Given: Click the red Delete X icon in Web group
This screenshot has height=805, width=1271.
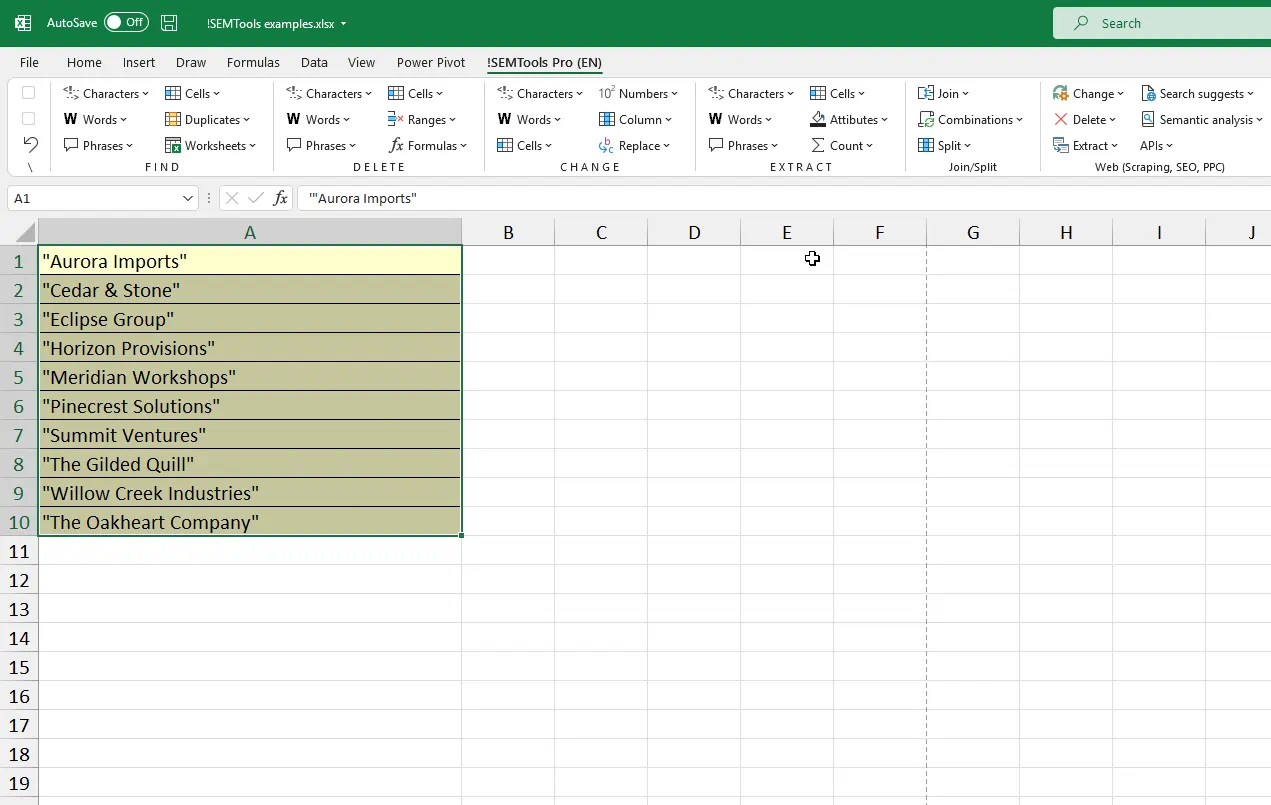Looking at the screenshot, I should (x=1061, y=119).
